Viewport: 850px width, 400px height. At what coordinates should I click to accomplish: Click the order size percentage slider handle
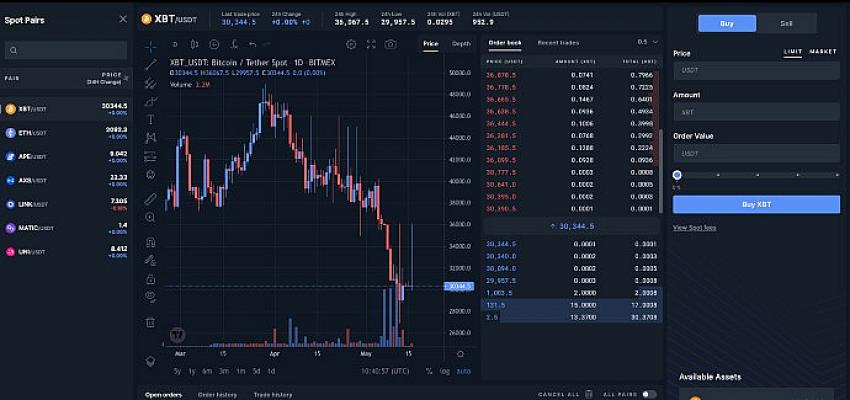point(677,175)
